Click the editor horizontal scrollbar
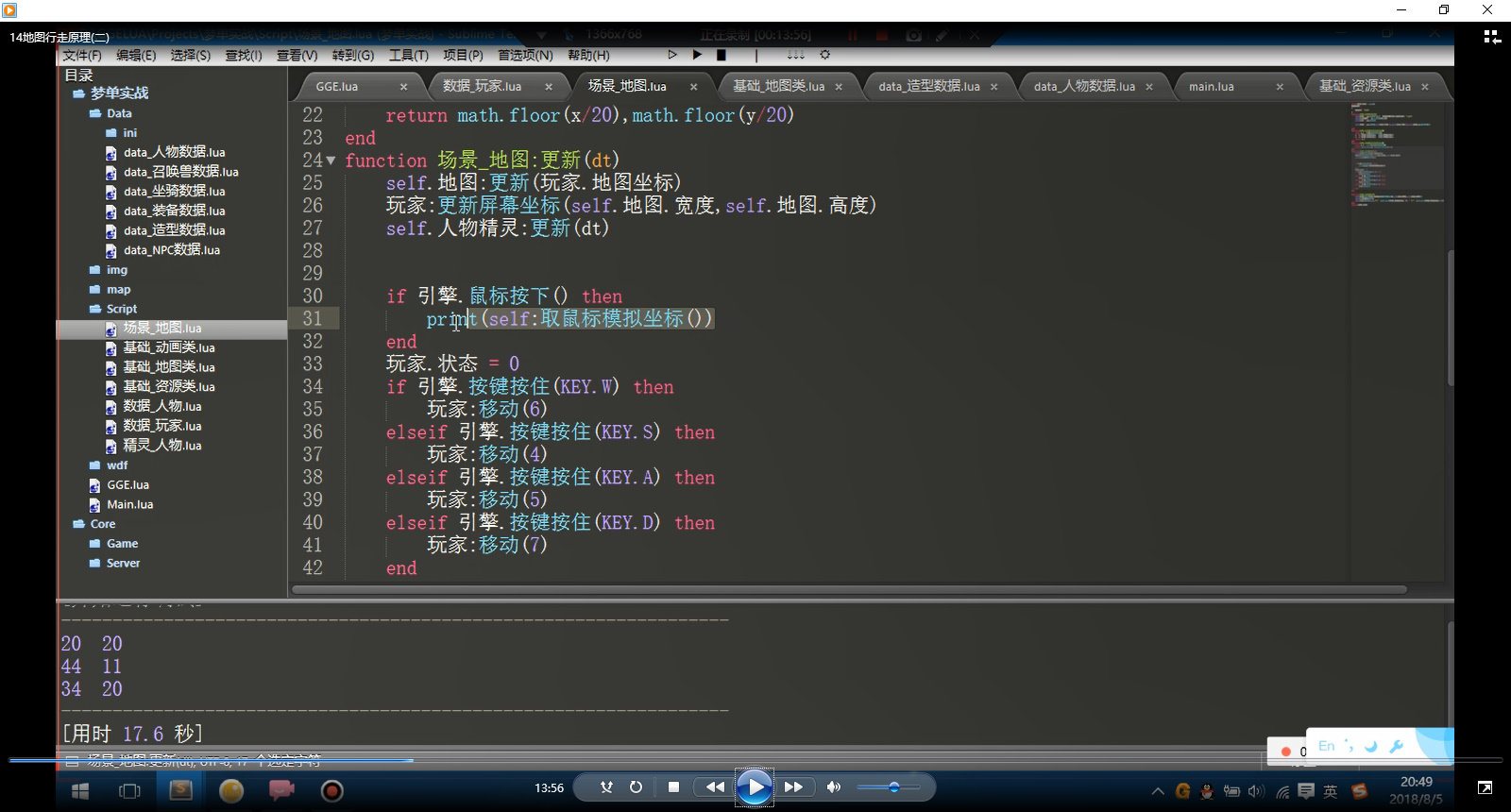This screenshot has width=1511, height=812. 850,589
